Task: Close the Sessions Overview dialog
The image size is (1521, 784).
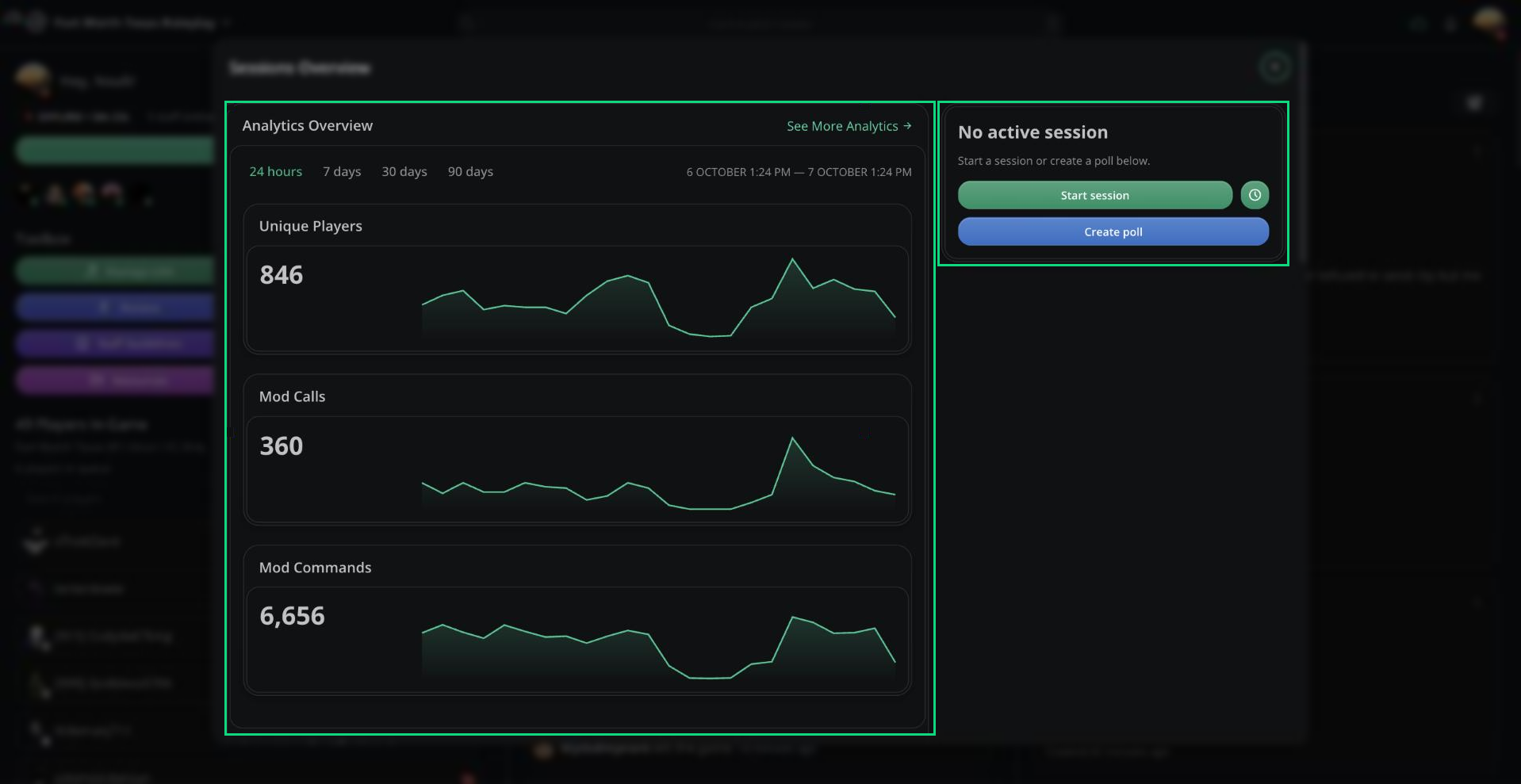Action: [x=1275, y=67]
